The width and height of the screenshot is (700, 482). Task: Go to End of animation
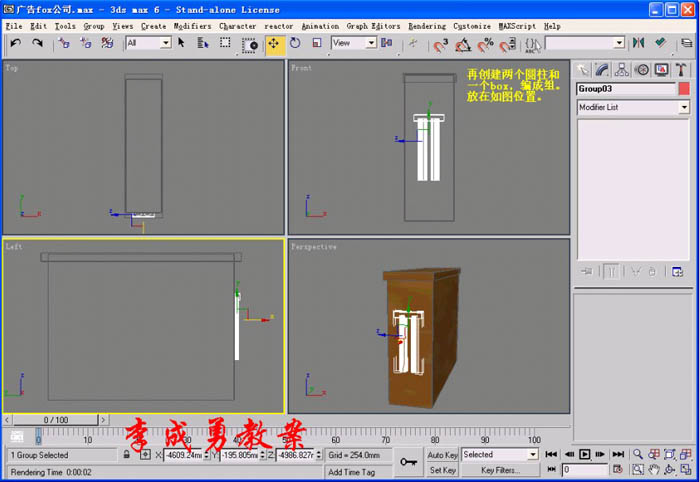pos(618,454)
